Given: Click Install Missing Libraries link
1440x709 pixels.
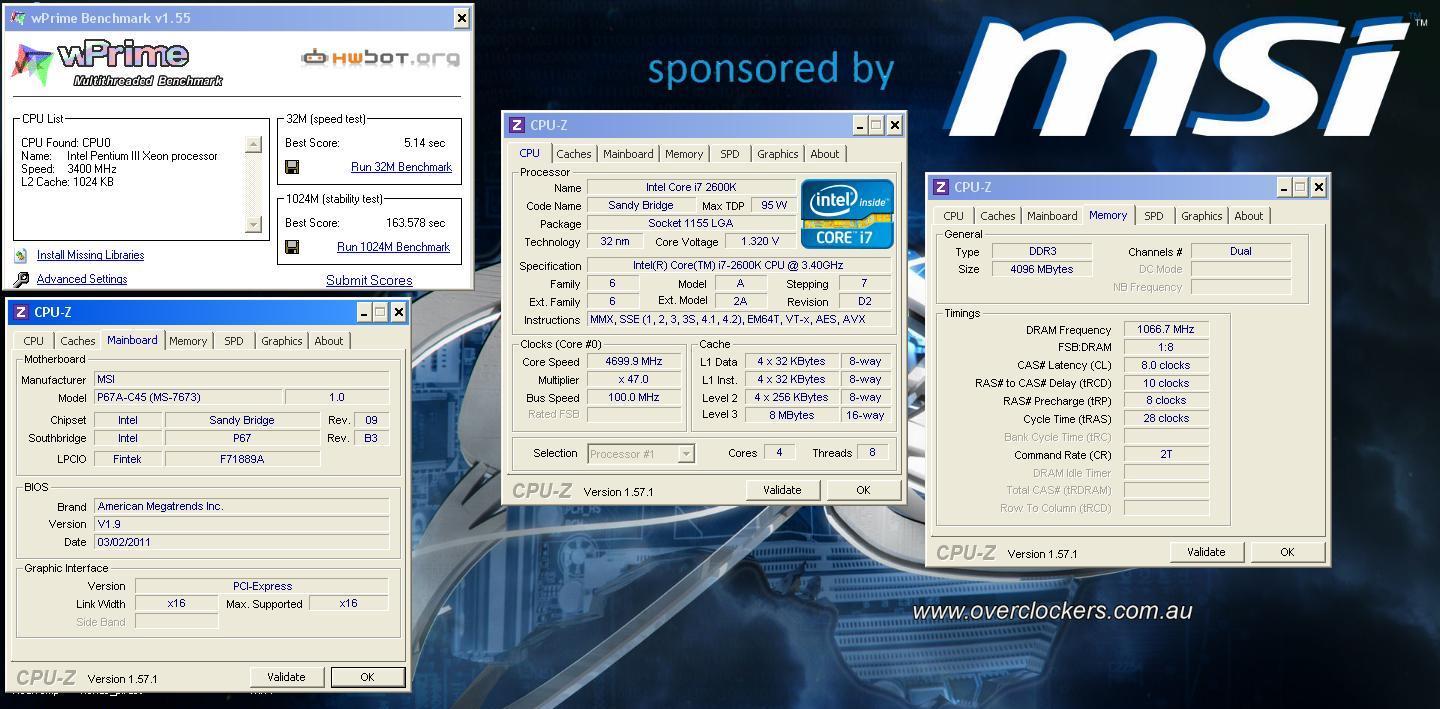Looking at the screenshot, I should pyautogui.click(x=90, y=255).
